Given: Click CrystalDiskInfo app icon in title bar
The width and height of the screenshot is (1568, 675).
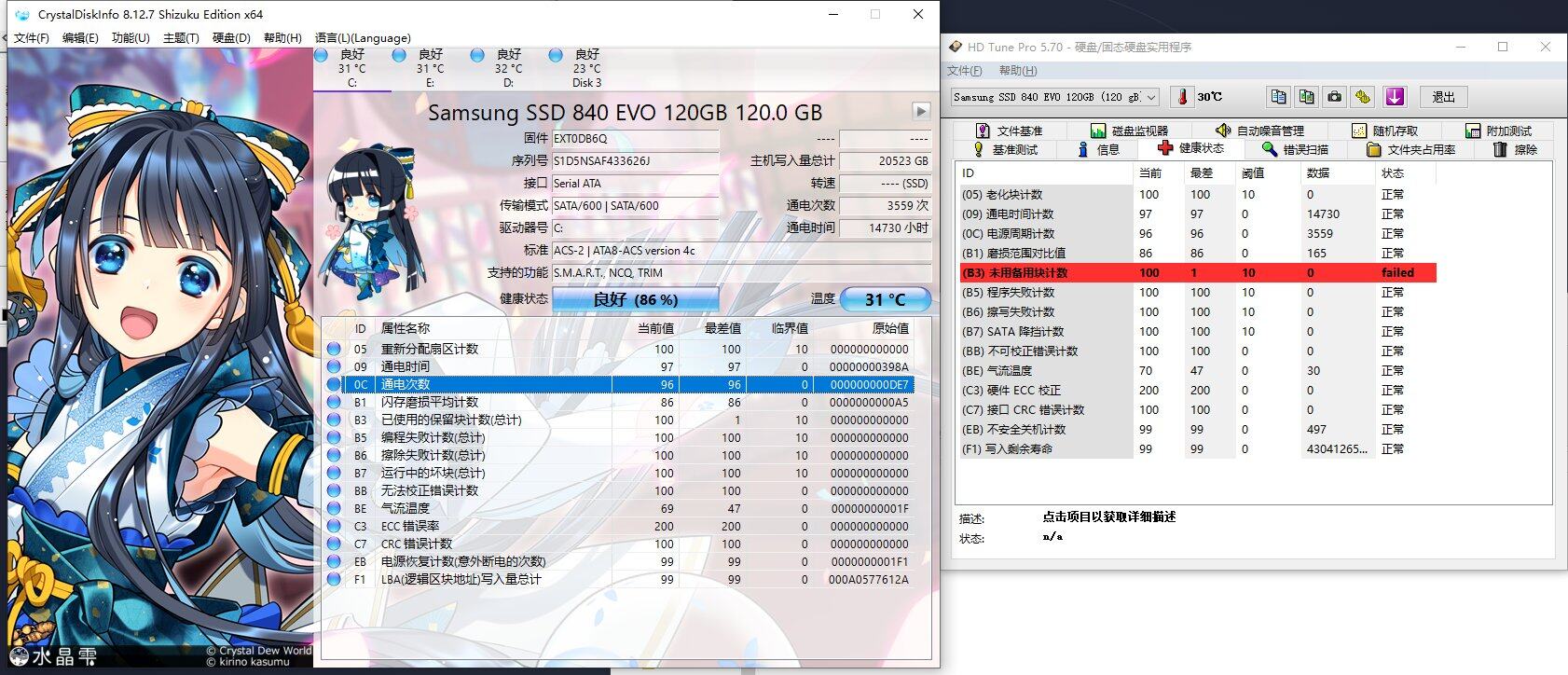Looking at the screenshot, I should pyautogui.click(x=22, y=14).
